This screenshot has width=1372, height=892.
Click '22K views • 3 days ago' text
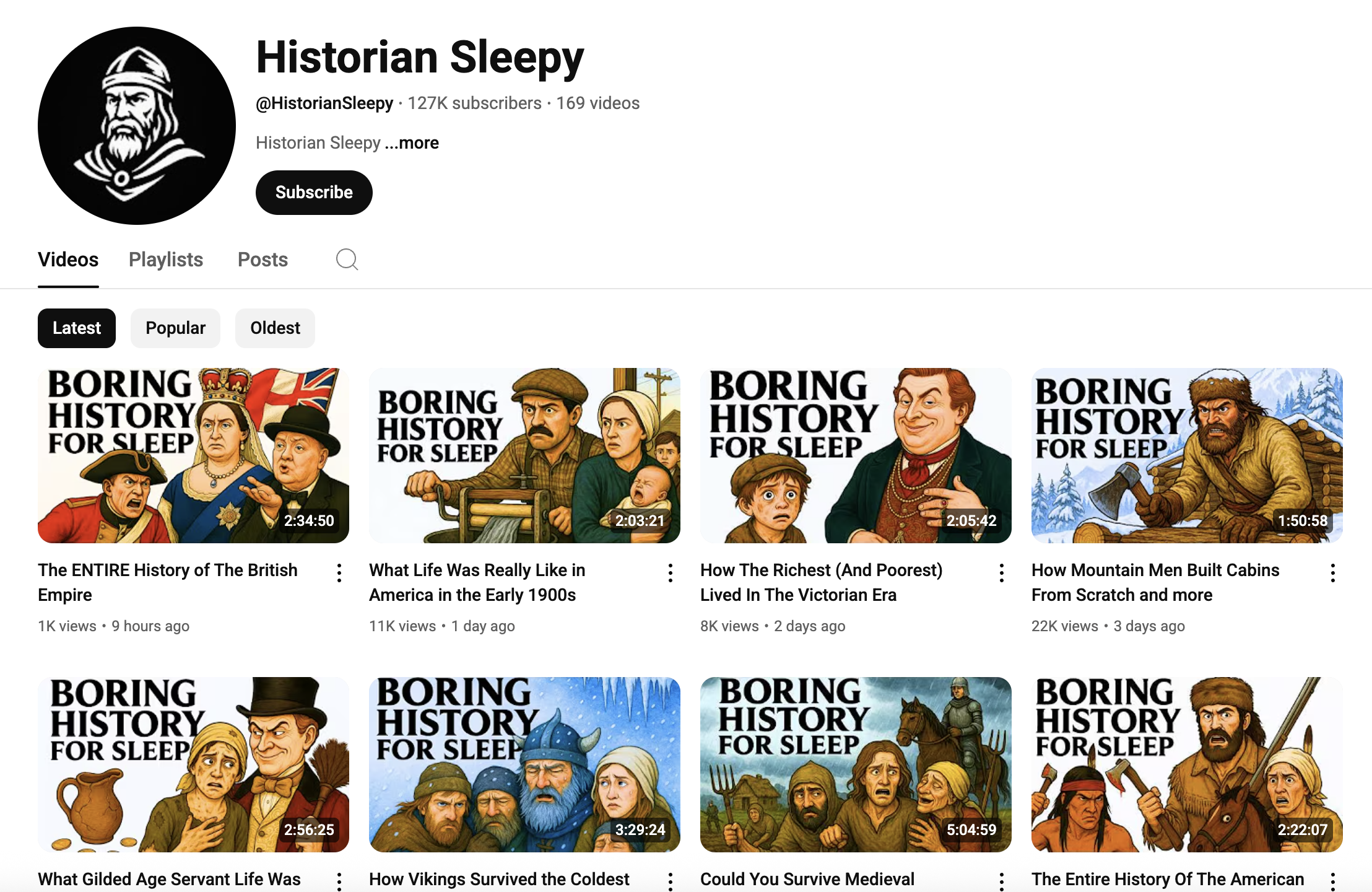[1108, 626]
